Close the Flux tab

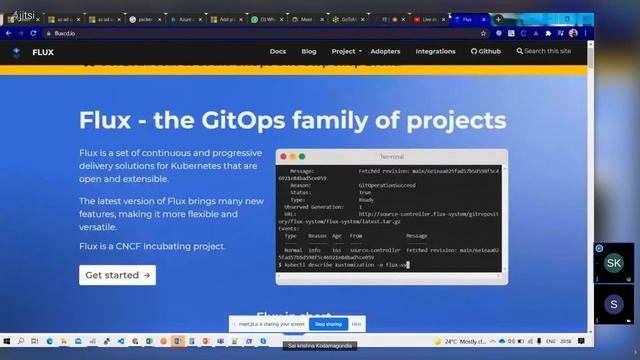(484, 19)
